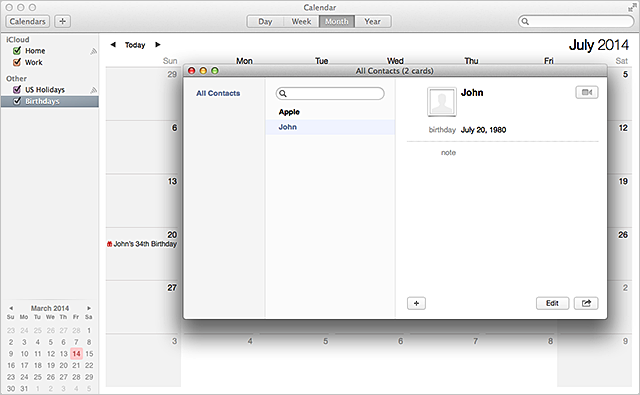
Task: Start a FaceTime video call with John
Action: (587, 93)
